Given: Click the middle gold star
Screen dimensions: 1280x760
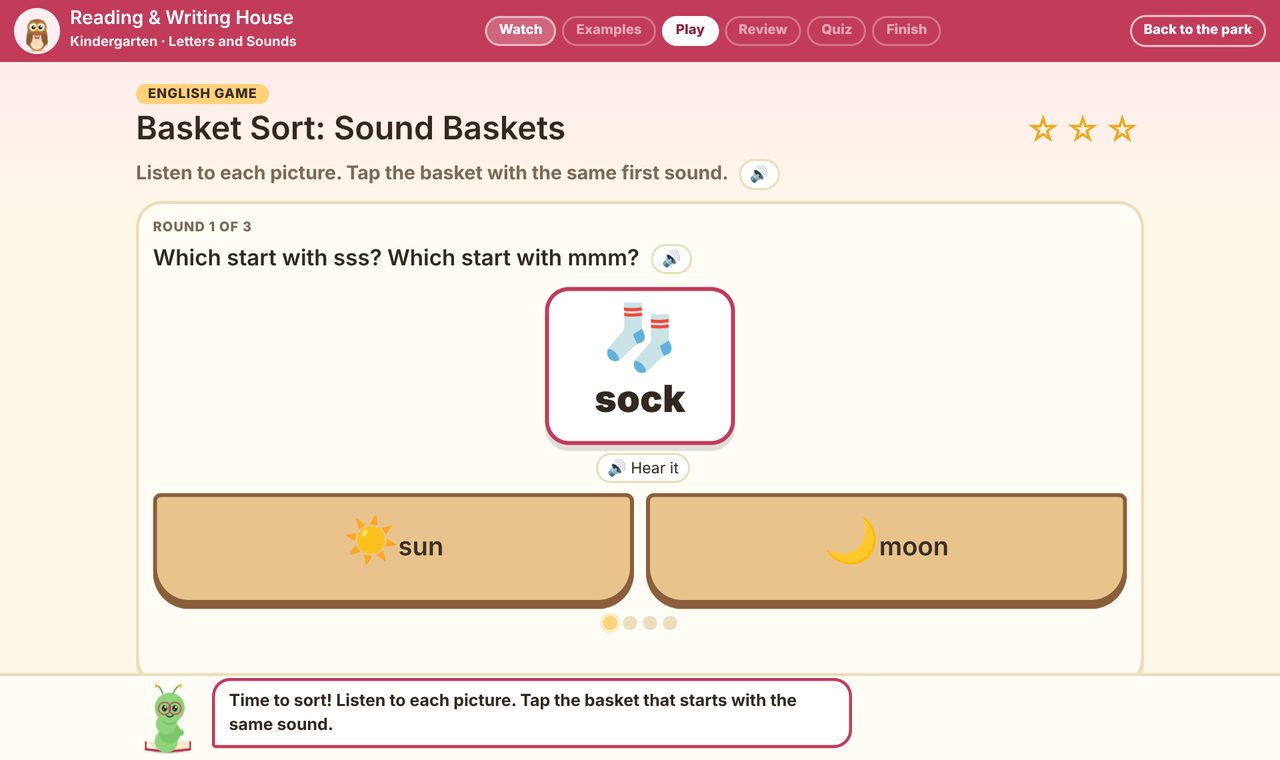Looking at the screenshot, I should pos(1083,129).
